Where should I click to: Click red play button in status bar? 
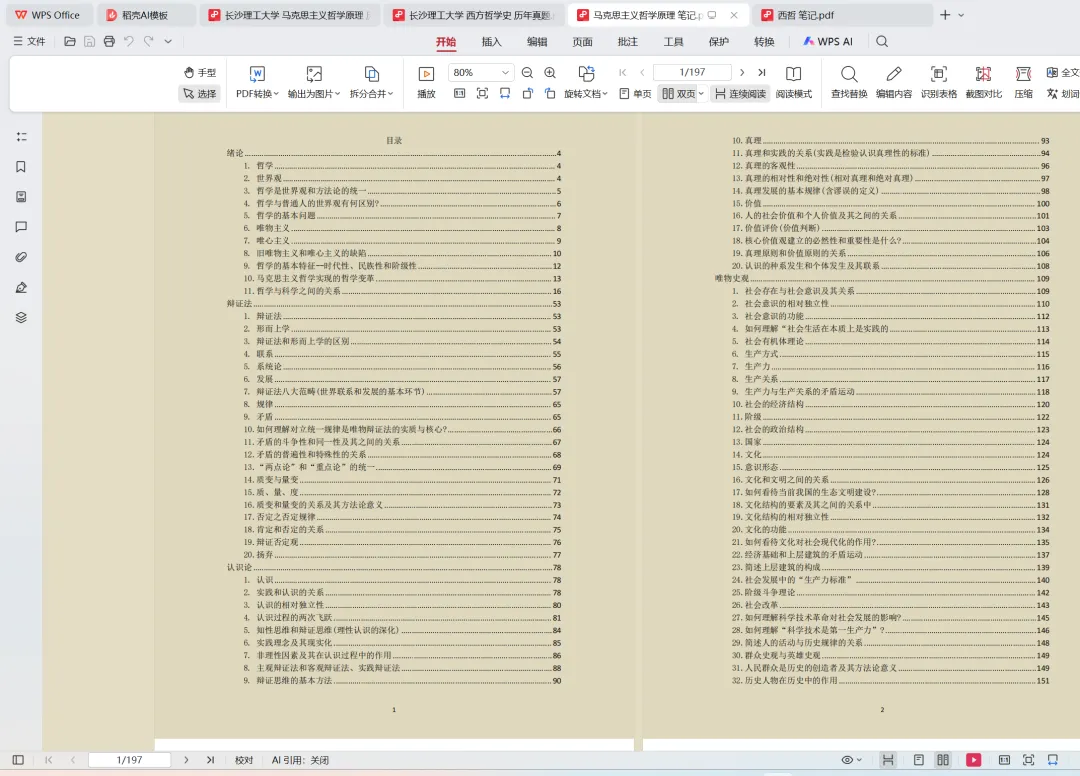pyautogui.click(x=973, y=760)
